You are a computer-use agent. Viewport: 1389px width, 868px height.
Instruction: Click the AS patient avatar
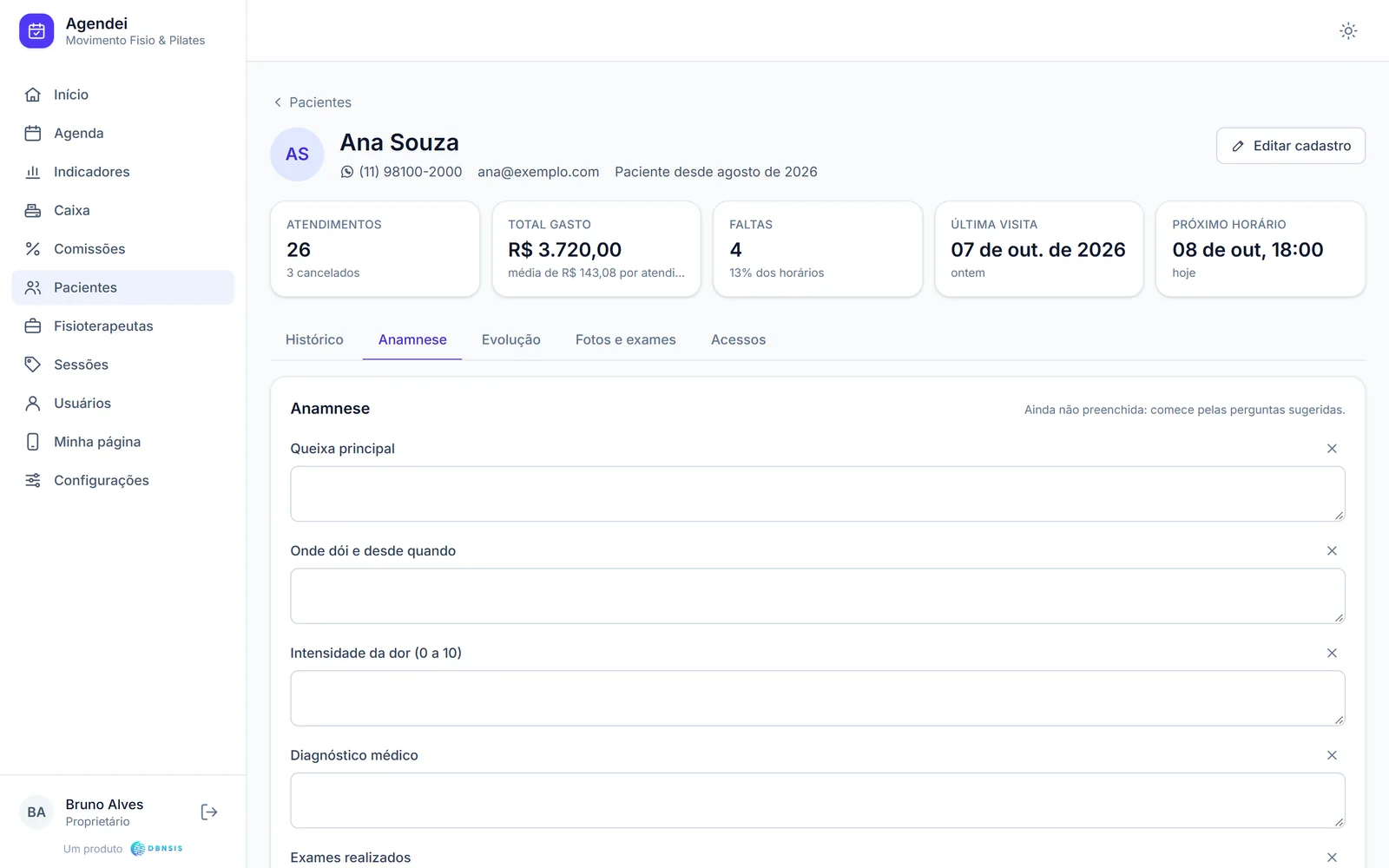coord(297,155)
